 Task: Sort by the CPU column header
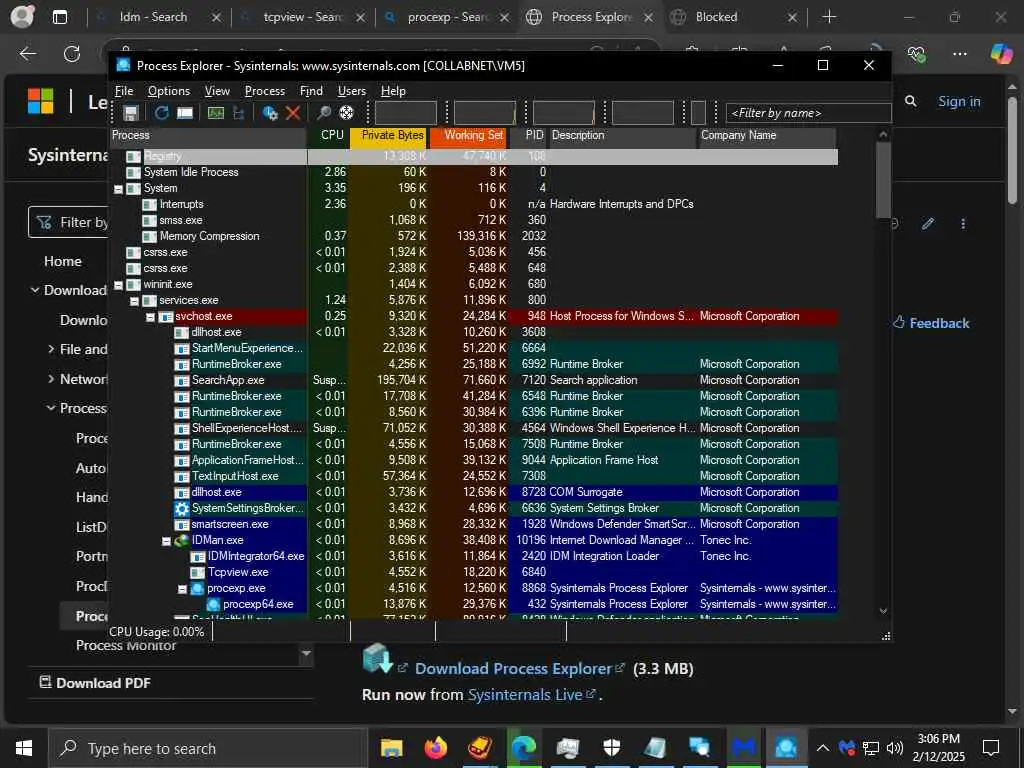329,136
